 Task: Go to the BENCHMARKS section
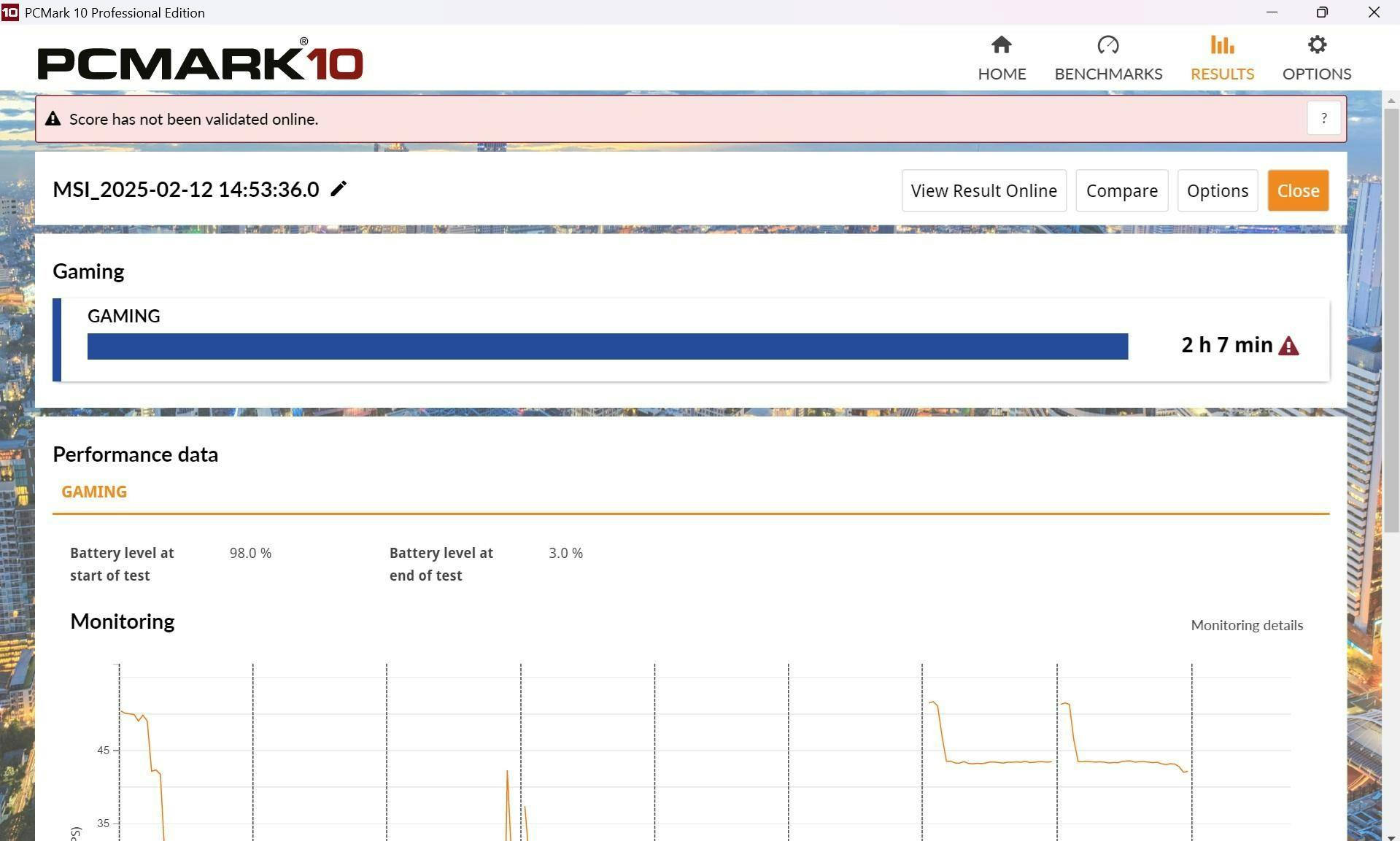click(1108, 58)
